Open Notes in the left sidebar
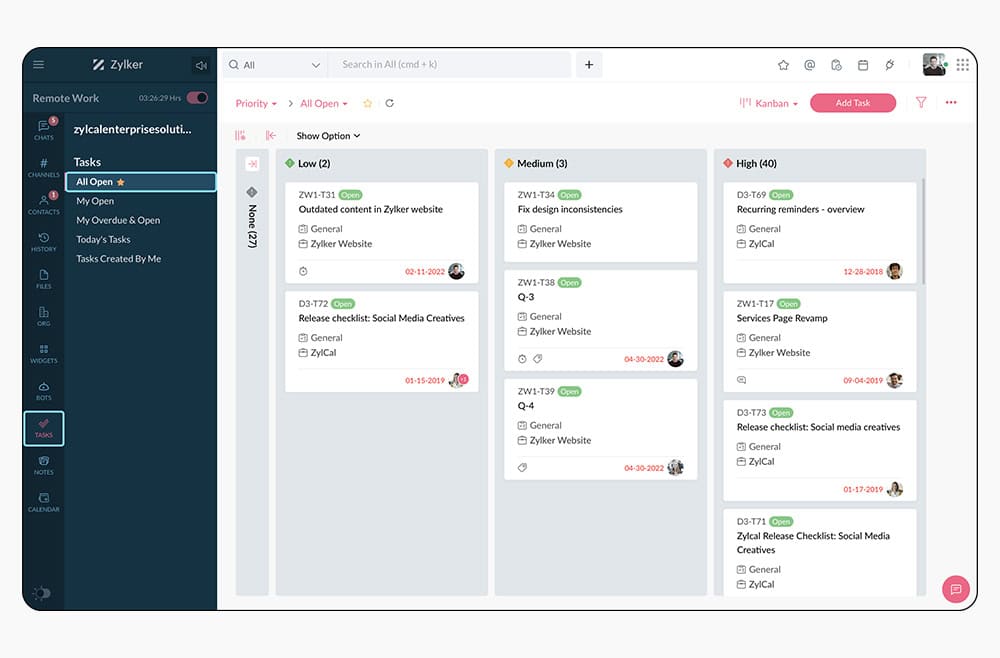1000x658 pixels. click(x=43, y=465)
